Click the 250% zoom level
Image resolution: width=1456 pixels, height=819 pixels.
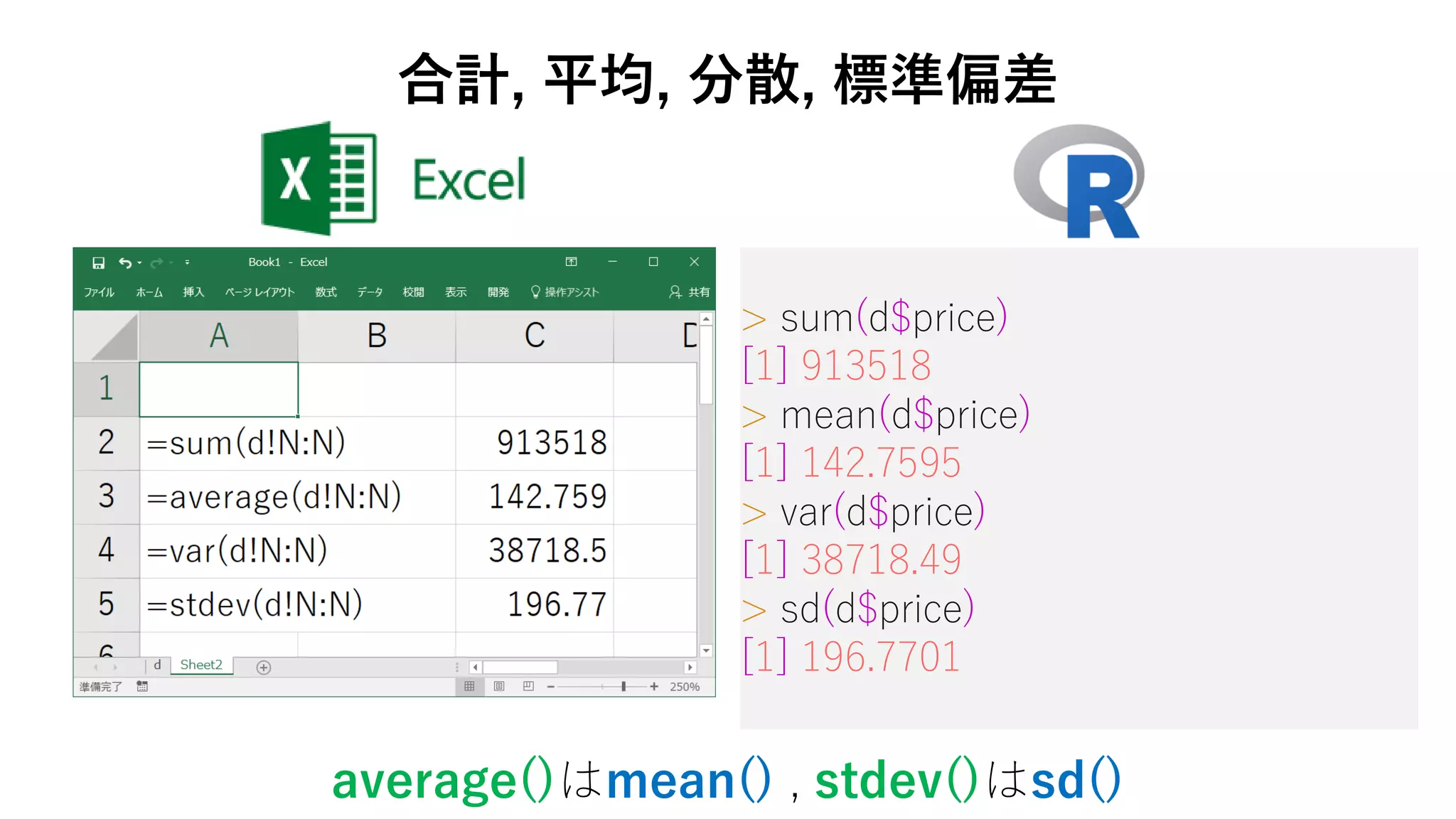[x=685, y=687]
